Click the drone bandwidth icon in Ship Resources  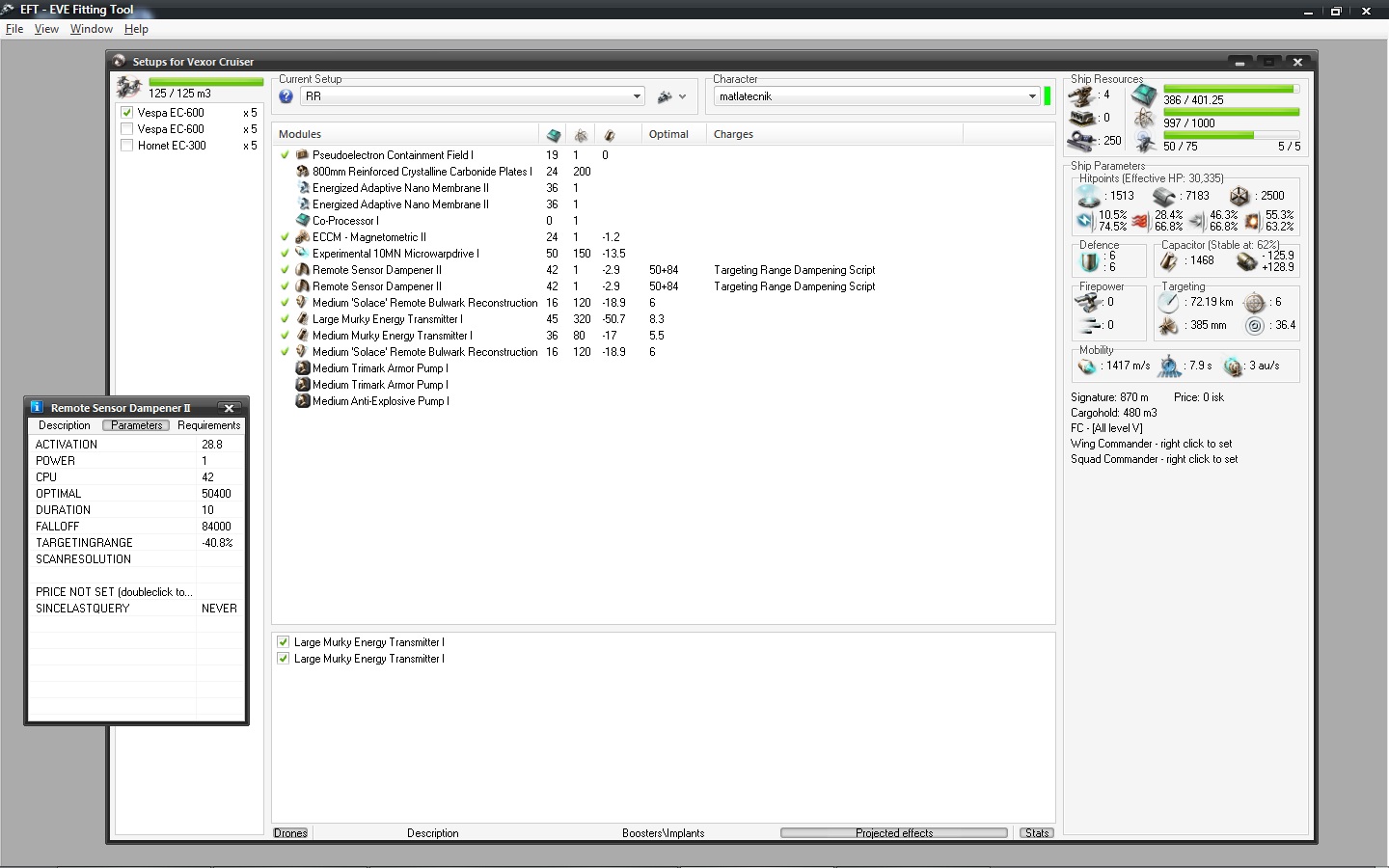click(x=1145, y=143)
